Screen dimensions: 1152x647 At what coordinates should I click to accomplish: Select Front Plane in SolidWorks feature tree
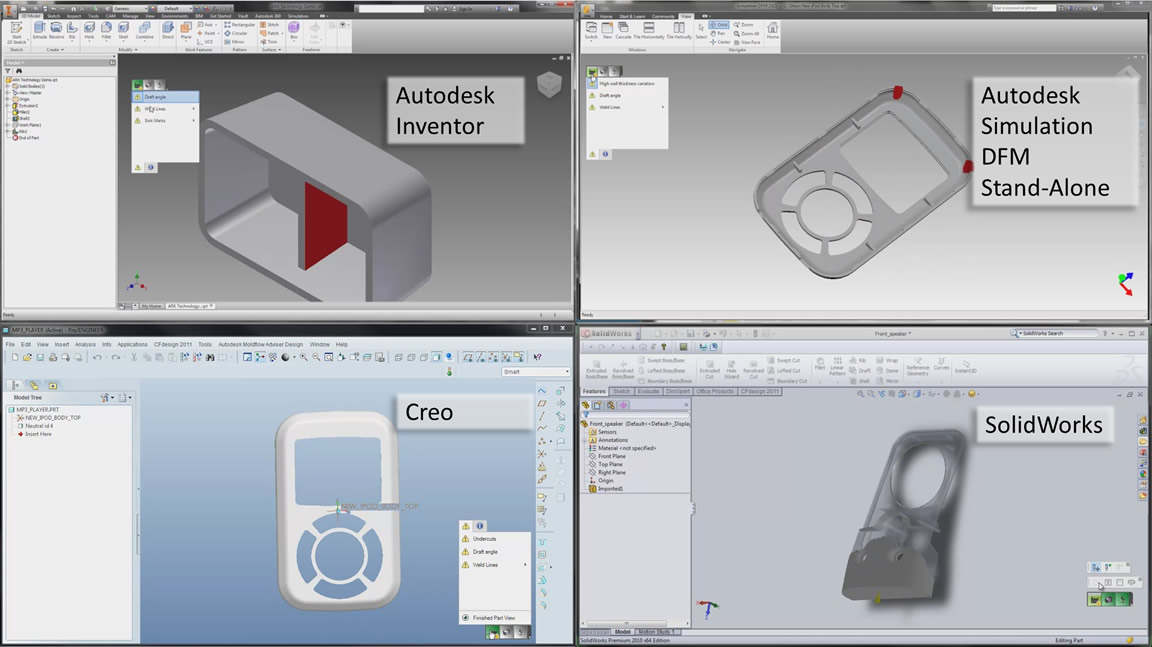(x=611, y=456)
